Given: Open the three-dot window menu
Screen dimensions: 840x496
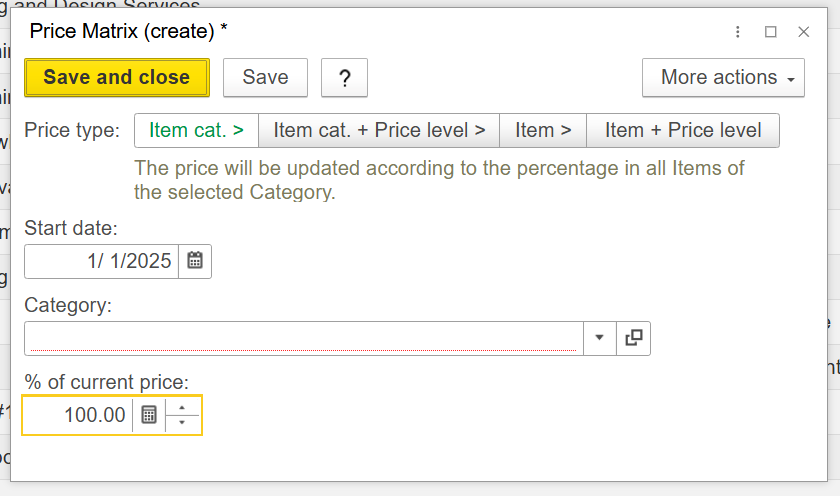Looking at the screenshot, I should point(738,32).
